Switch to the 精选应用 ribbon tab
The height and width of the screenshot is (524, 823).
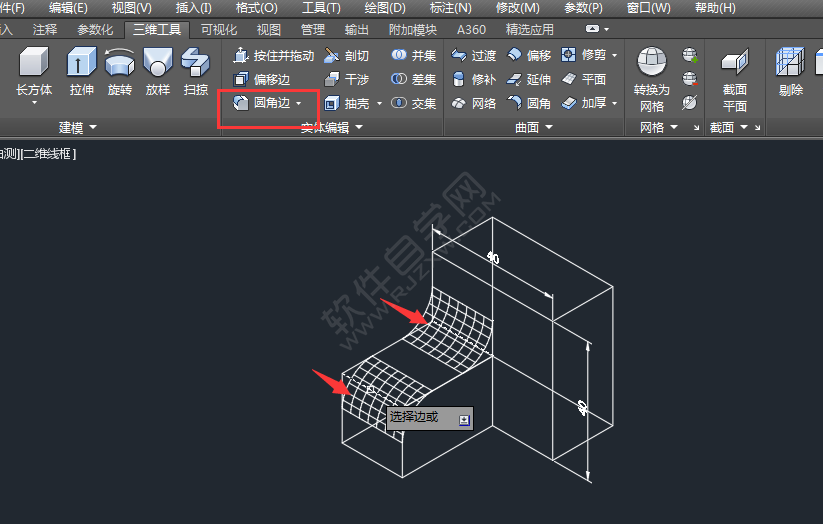click(x=530, y=29)
